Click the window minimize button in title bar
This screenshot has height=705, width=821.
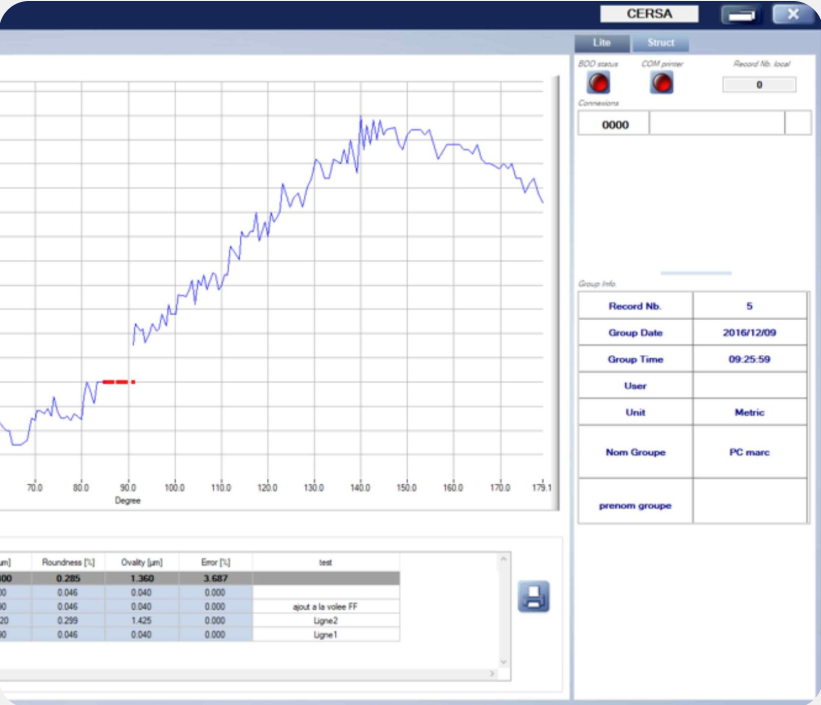coord(742,14)
